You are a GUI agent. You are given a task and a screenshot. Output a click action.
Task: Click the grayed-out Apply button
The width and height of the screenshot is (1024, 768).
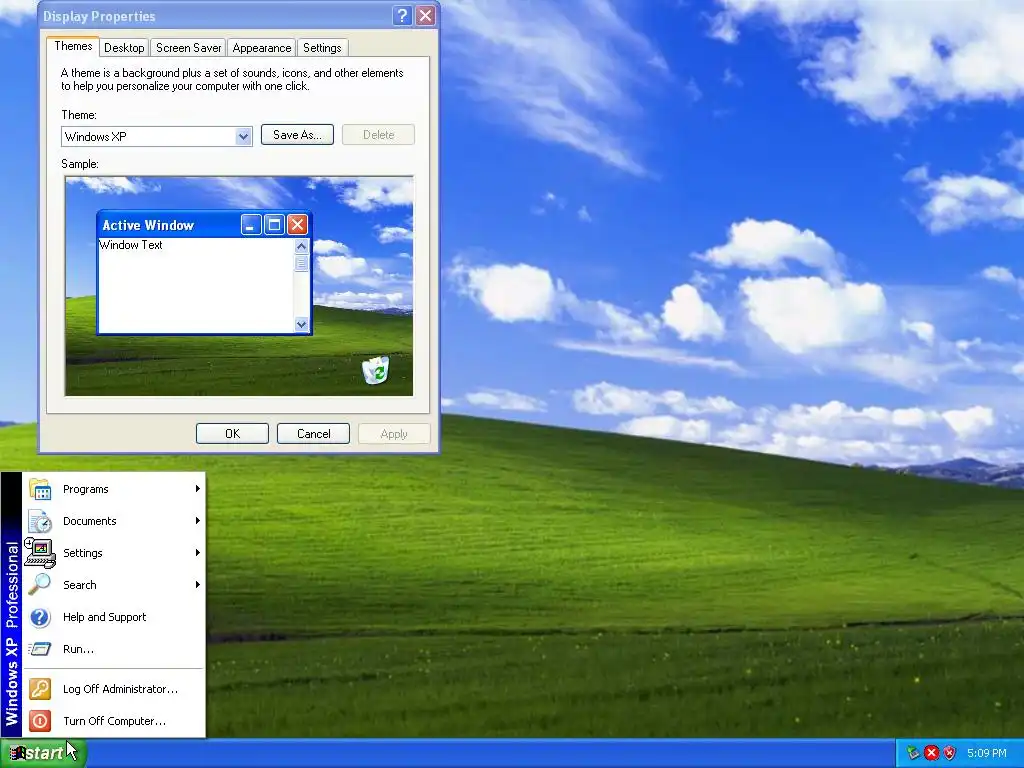[394, 434]
